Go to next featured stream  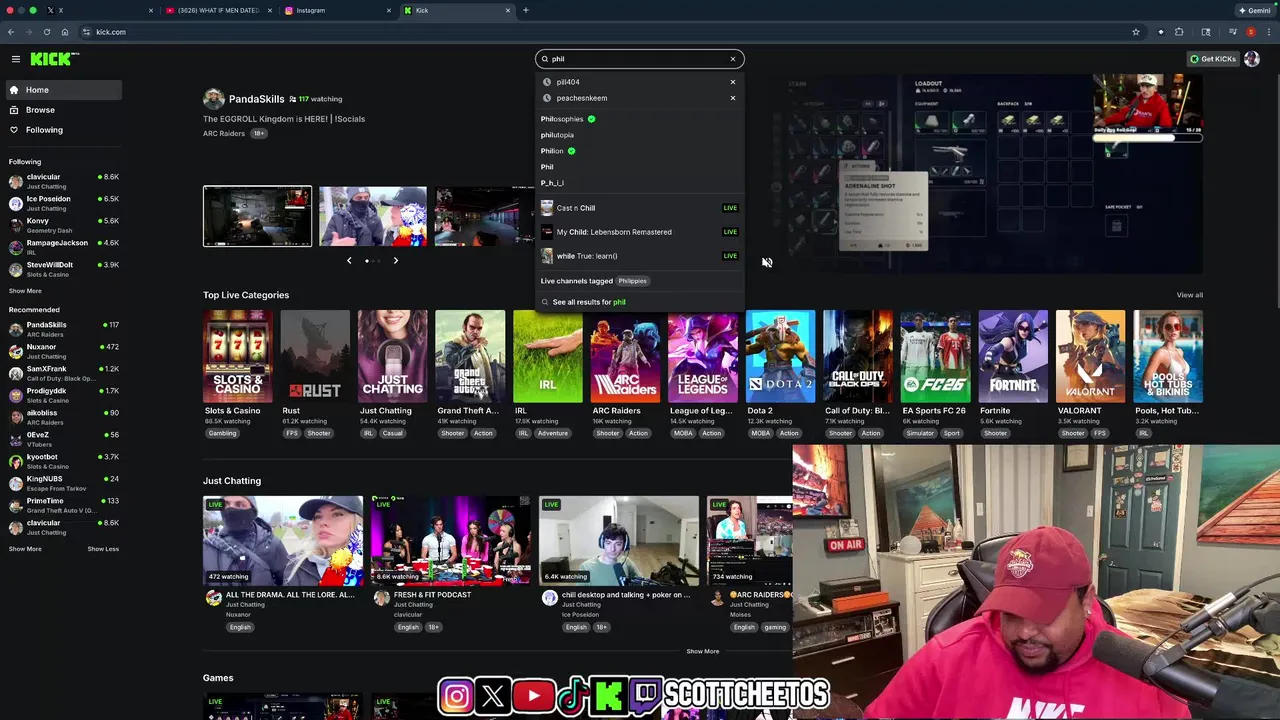pyautogui.click(x=395, y=261)
